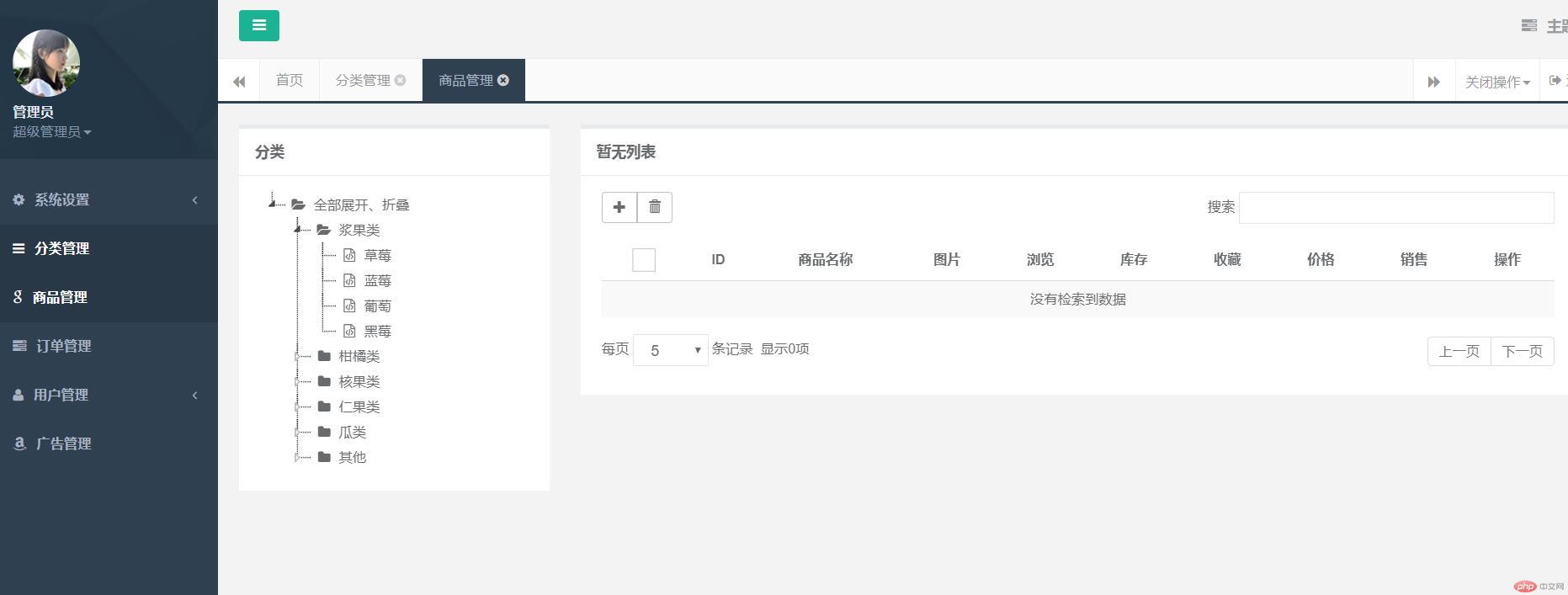Click the admin avatar photo

pyautogui.click(x=46, y=63)
